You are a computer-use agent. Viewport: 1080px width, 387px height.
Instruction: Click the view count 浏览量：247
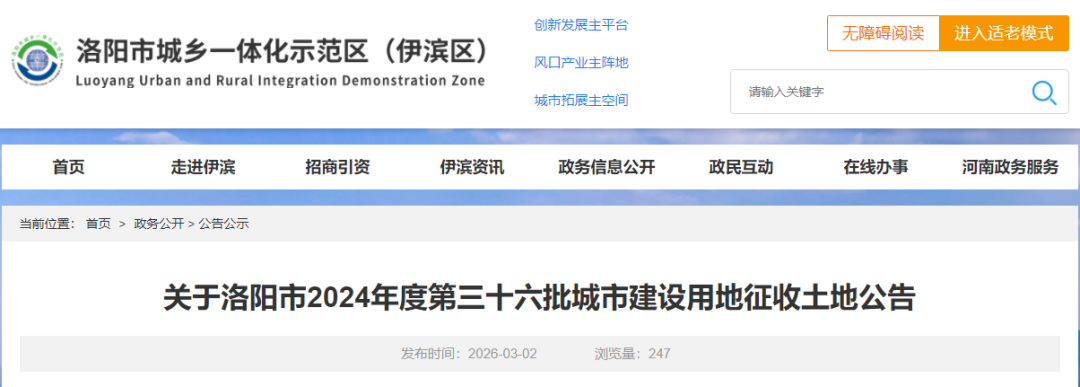(x=632, y=354)
